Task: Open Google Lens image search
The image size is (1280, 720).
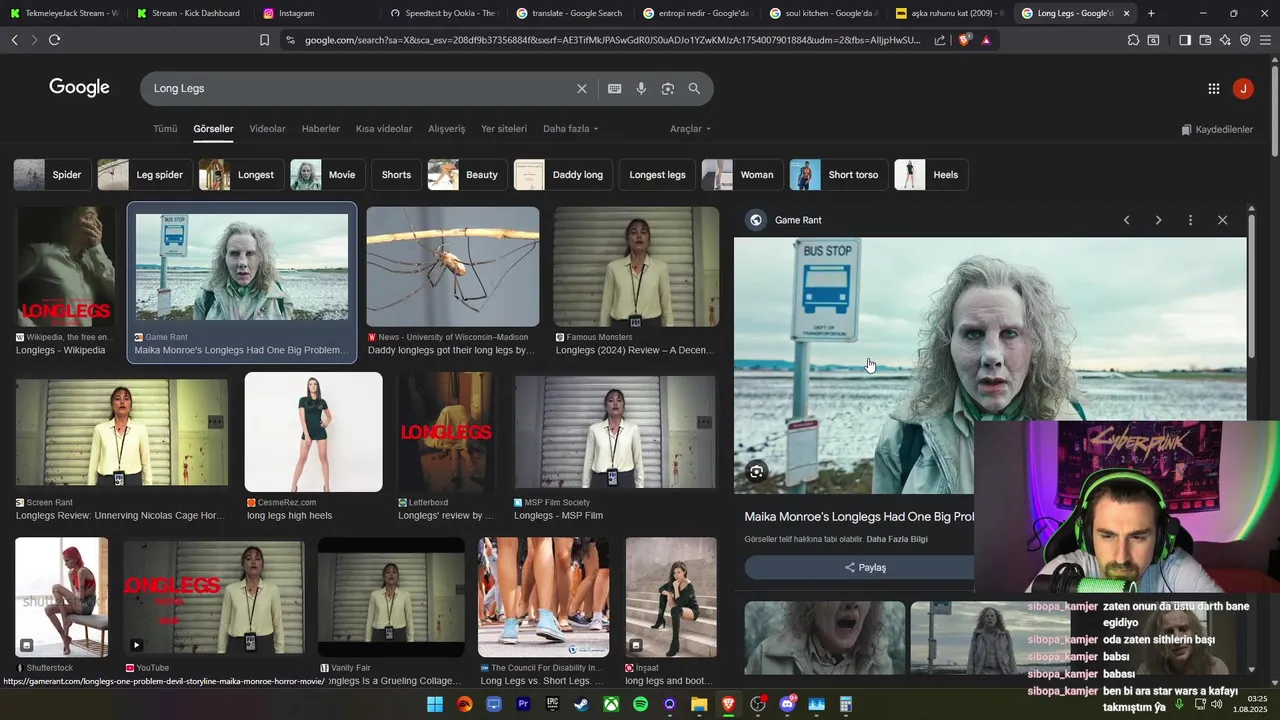Action: [x=668, y=89]
